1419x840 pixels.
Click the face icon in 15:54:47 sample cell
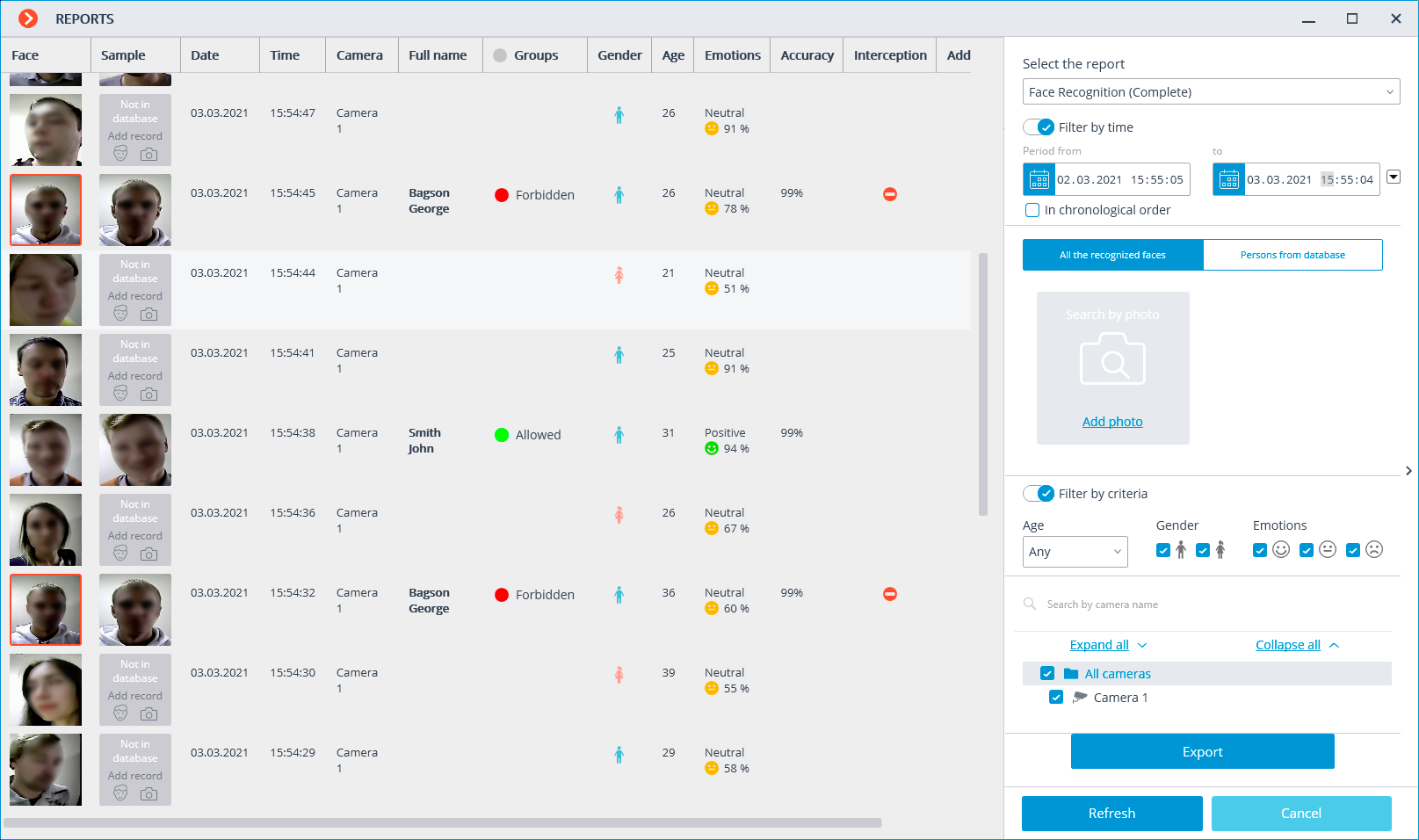point(121,154)
